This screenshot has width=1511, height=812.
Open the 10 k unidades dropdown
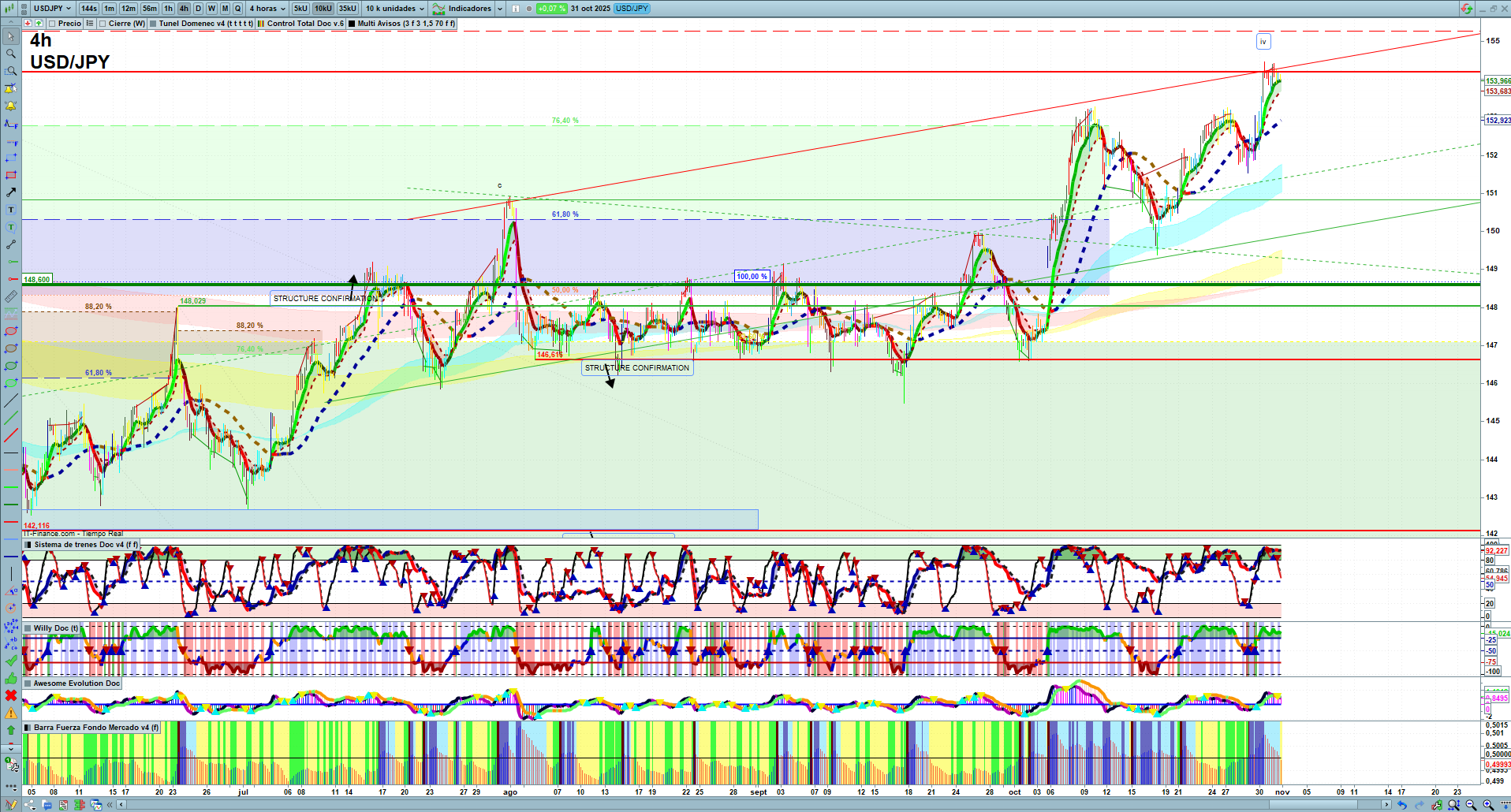(x=395, y=9)
